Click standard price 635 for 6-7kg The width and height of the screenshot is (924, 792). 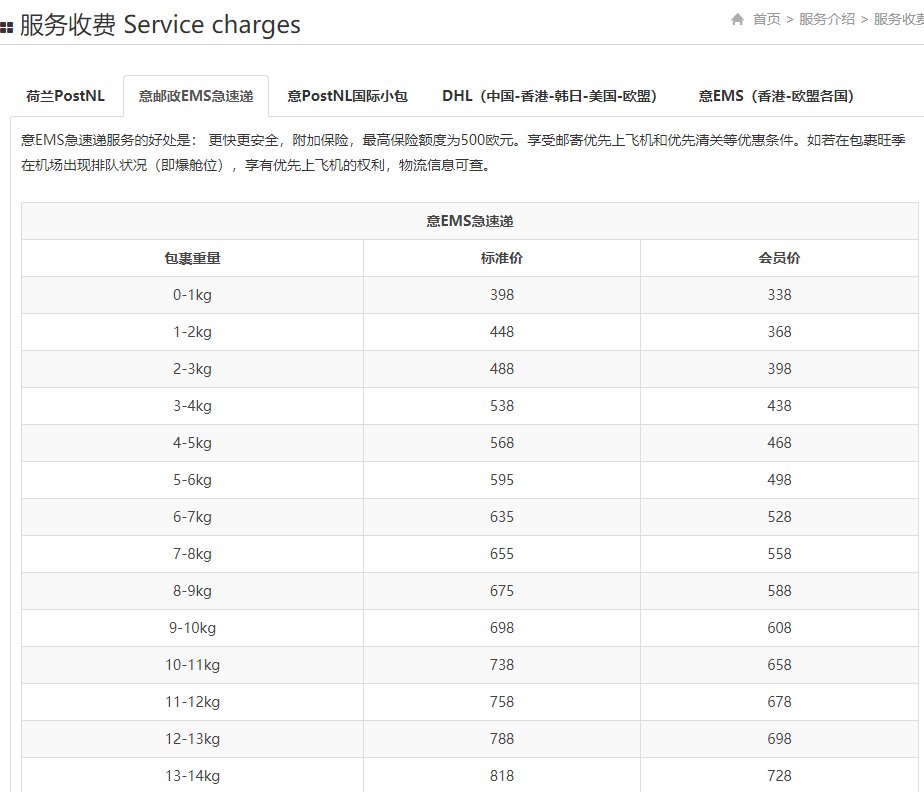point(501,517)
